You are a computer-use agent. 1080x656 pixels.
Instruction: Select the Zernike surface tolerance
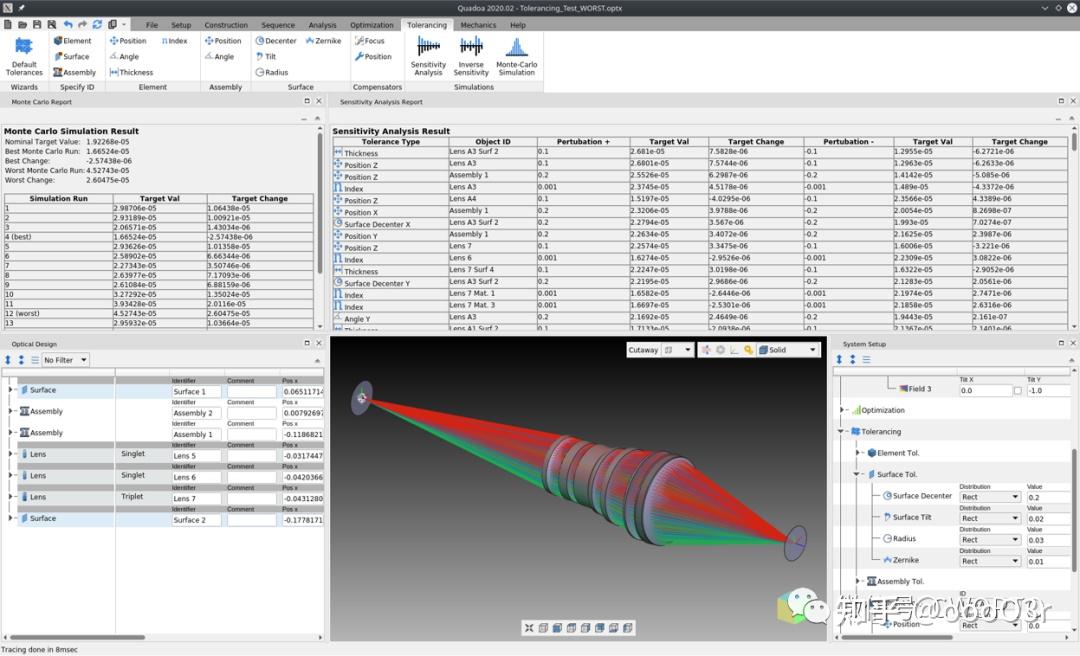point(323,41)
